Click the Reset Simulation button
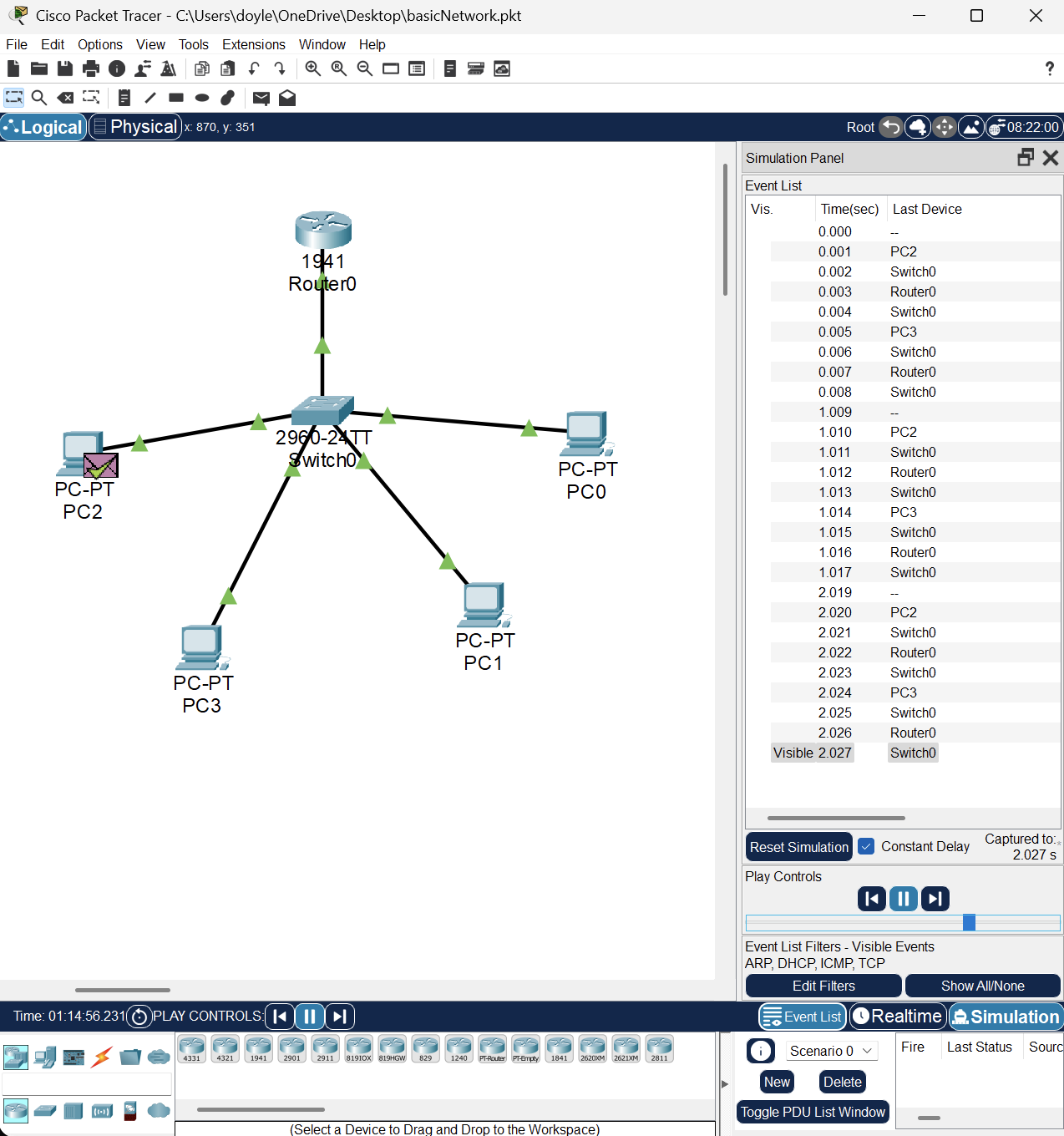Screen dimensions: 1064x1136 799,847
